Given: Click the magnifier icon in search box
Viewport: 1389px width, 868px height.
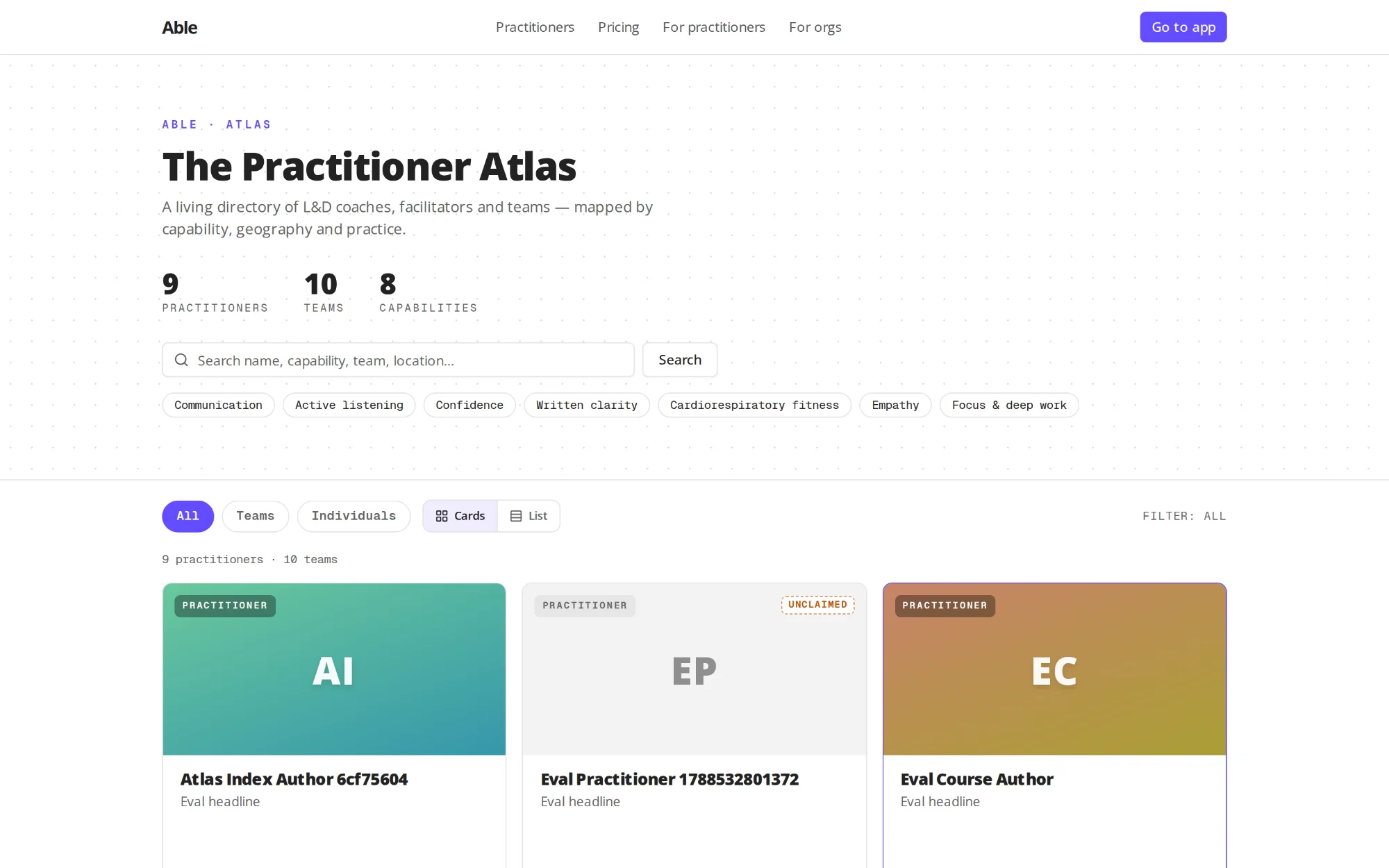Looking at the screenshot, I should 181,360.
